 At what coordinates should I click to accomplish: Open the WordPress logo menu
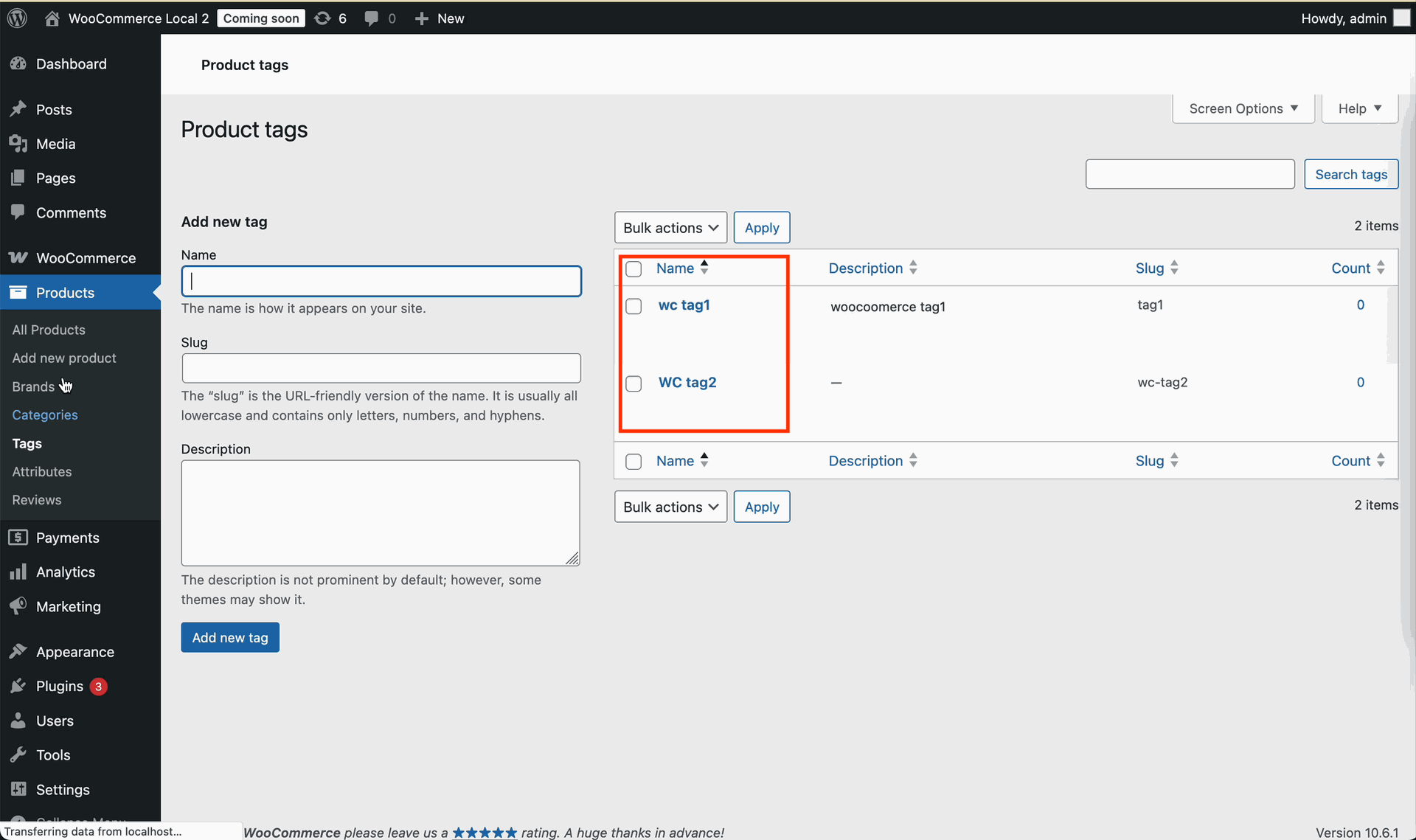(17, 18)
